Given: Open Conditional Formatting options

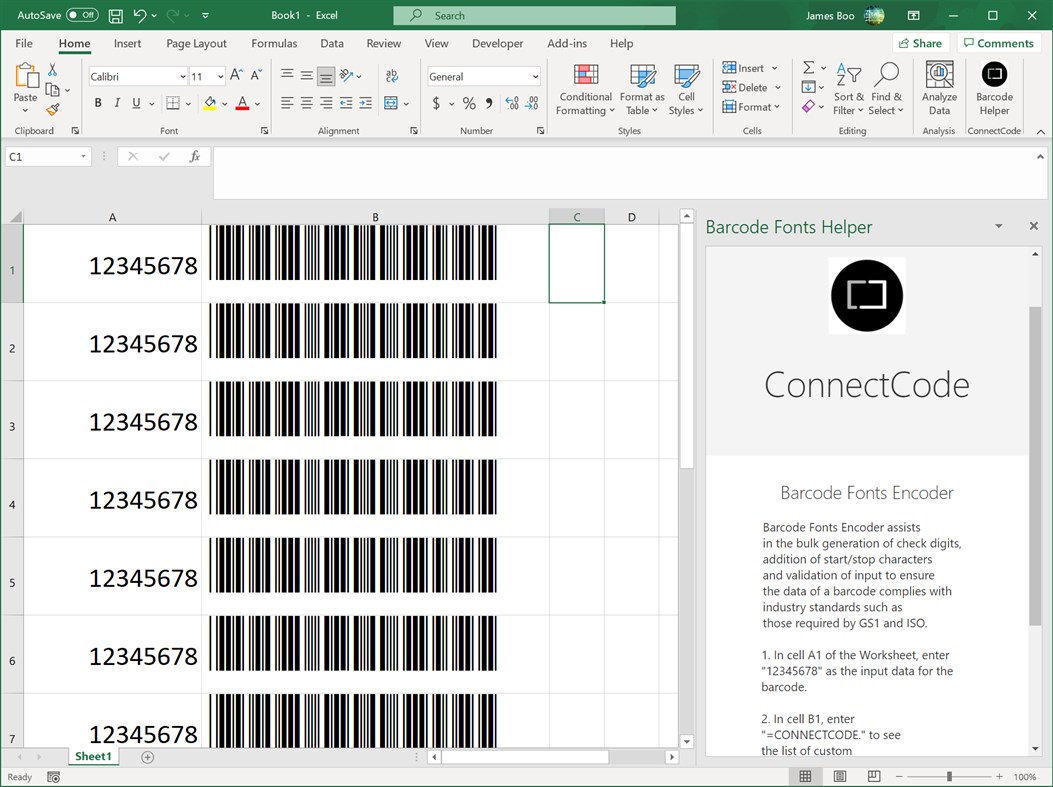Looking at the screenshot, I should (584, 90).
